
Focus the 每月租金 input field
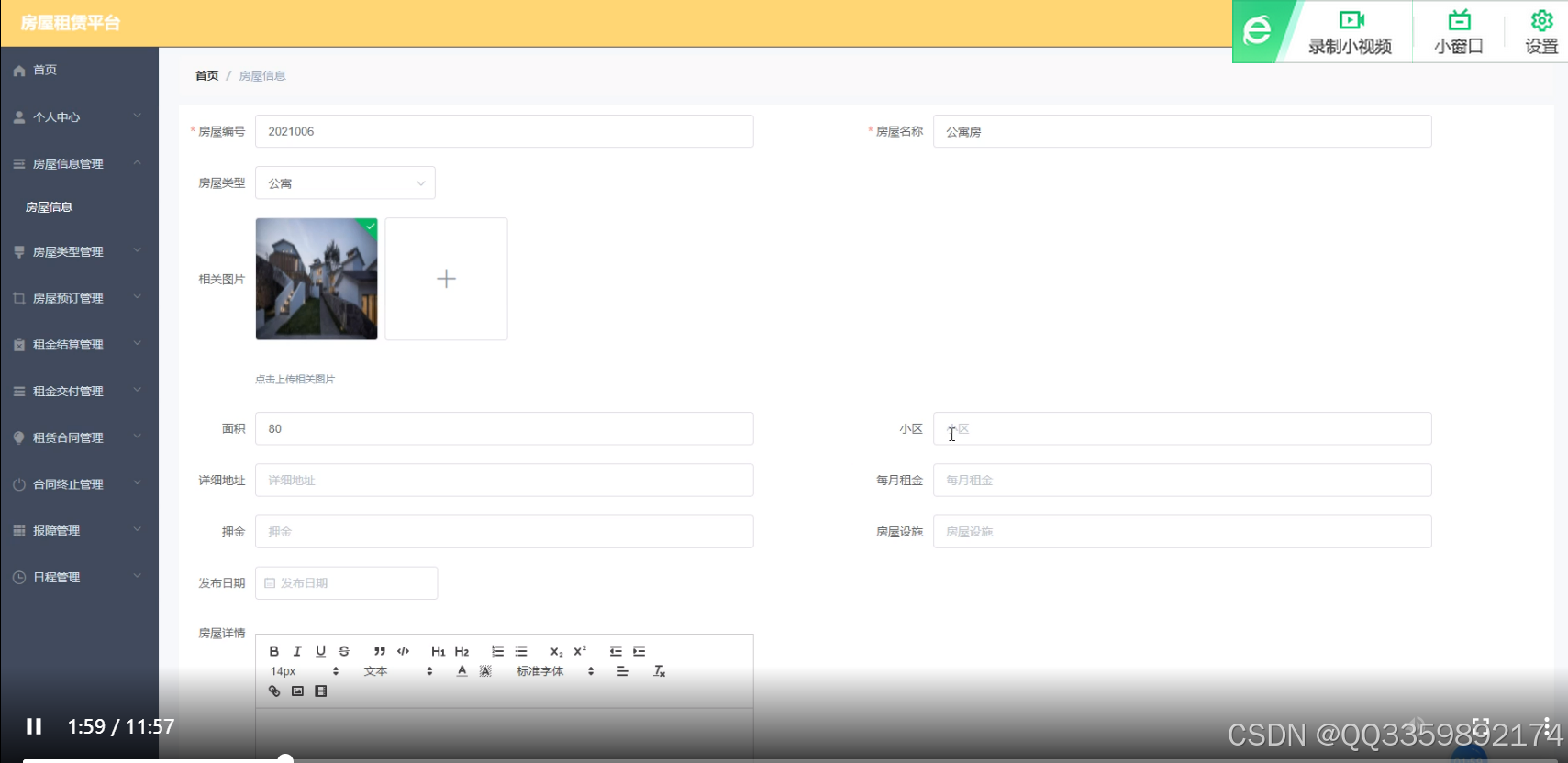1182,480
